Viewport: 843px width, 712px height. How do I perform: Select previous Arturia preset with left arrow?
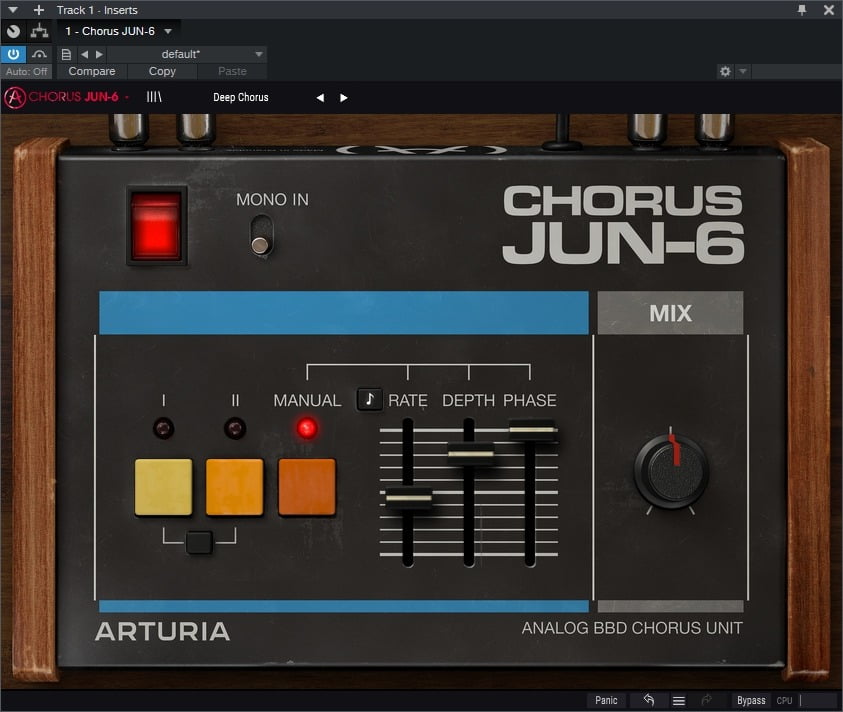pos(320,97)
